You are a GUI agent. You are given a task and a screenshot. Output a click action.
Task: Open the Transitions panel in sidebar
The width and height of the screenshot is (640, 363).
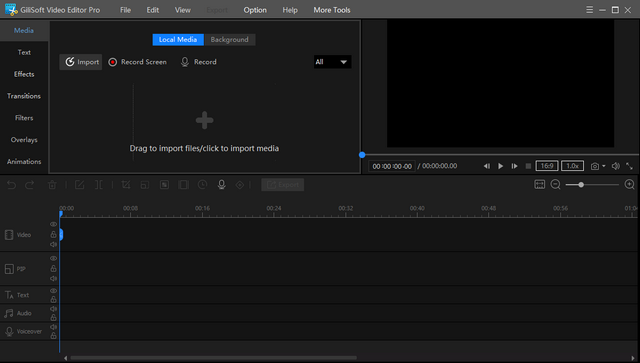click(24, 96)
